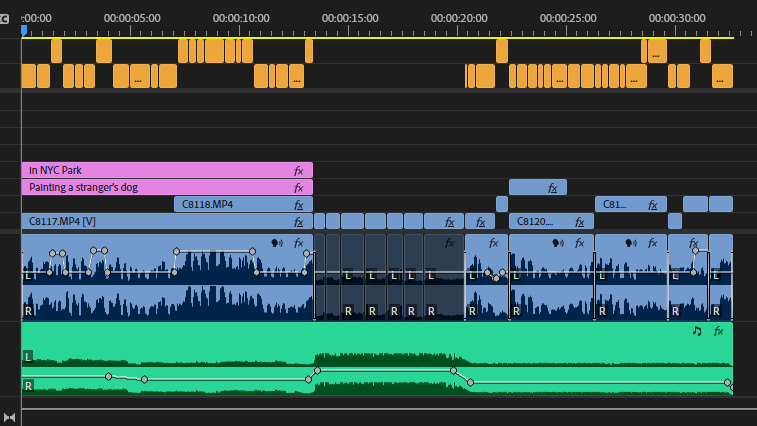Click the 00:00:10:00 mark on the time ruler

click(241, 18)
